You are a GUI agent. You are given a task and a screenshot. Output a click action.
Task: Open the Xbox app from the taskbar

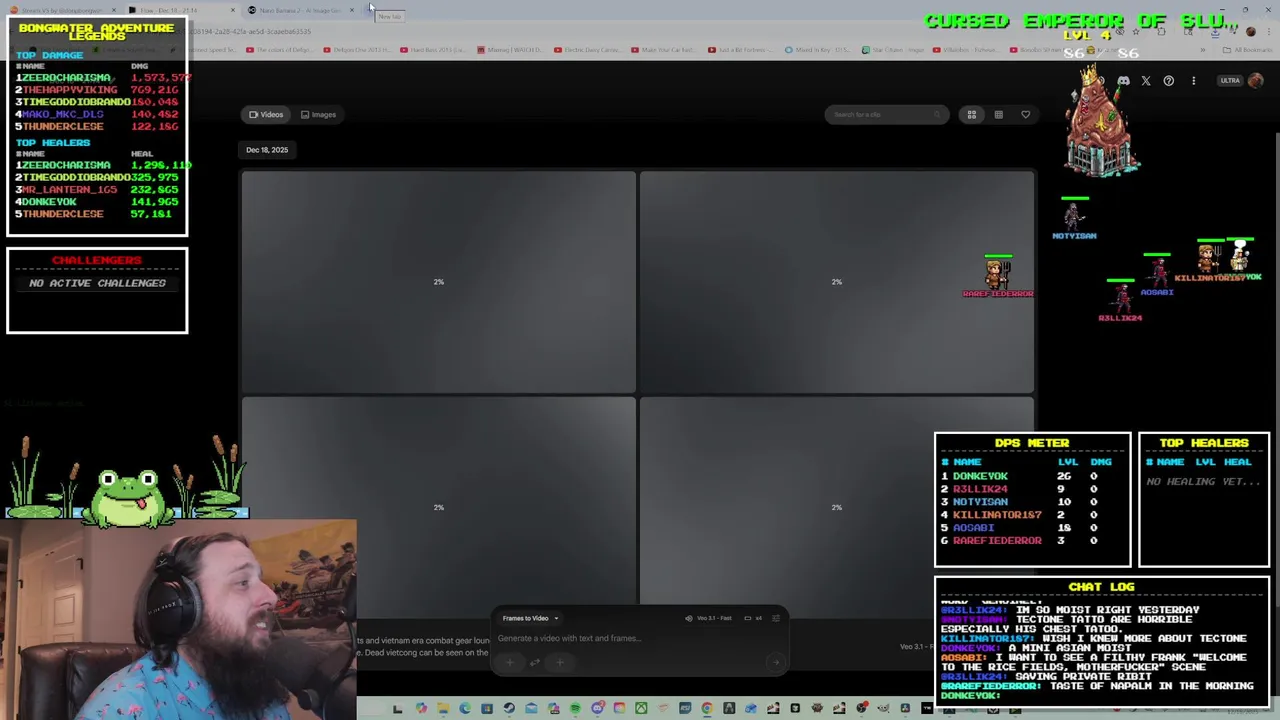pyautogui.click(x=641, y=709)
